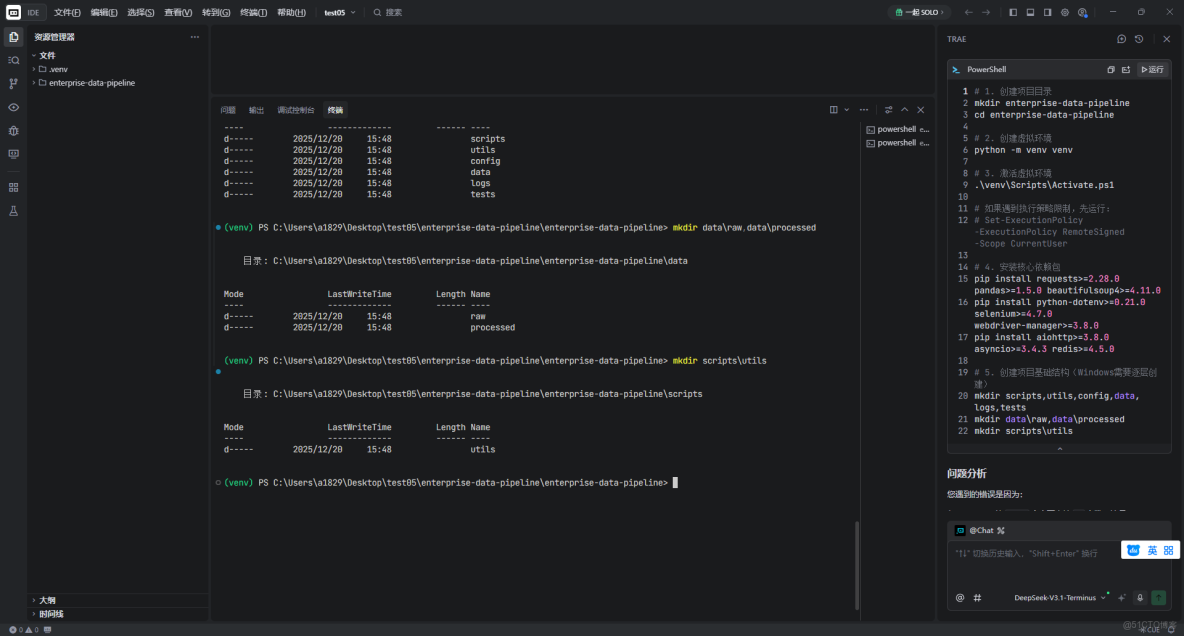1184x636 pixels.
Task: Toggle the bottom panel layout button
Action: point(1030,12)
